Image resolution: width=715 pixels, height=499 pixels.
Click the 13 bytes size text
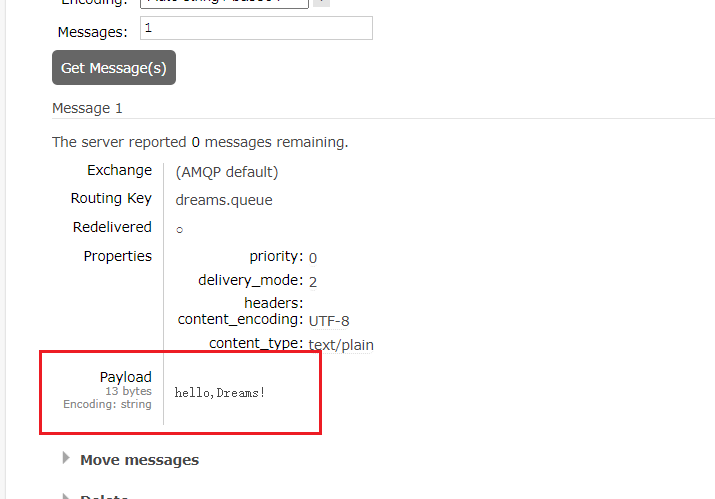click(x=129, y=391)
